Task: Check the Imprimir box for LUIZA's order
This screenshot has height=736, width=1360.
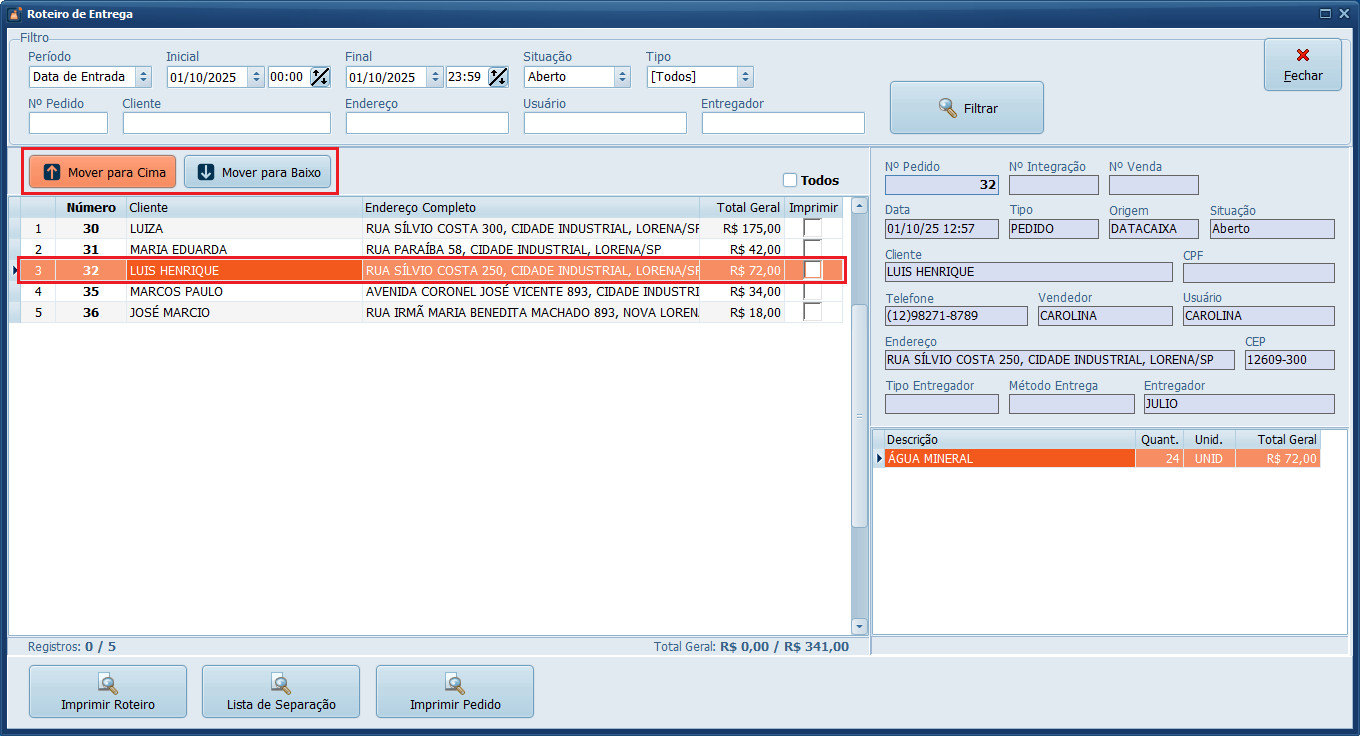Action: (813, 228)
